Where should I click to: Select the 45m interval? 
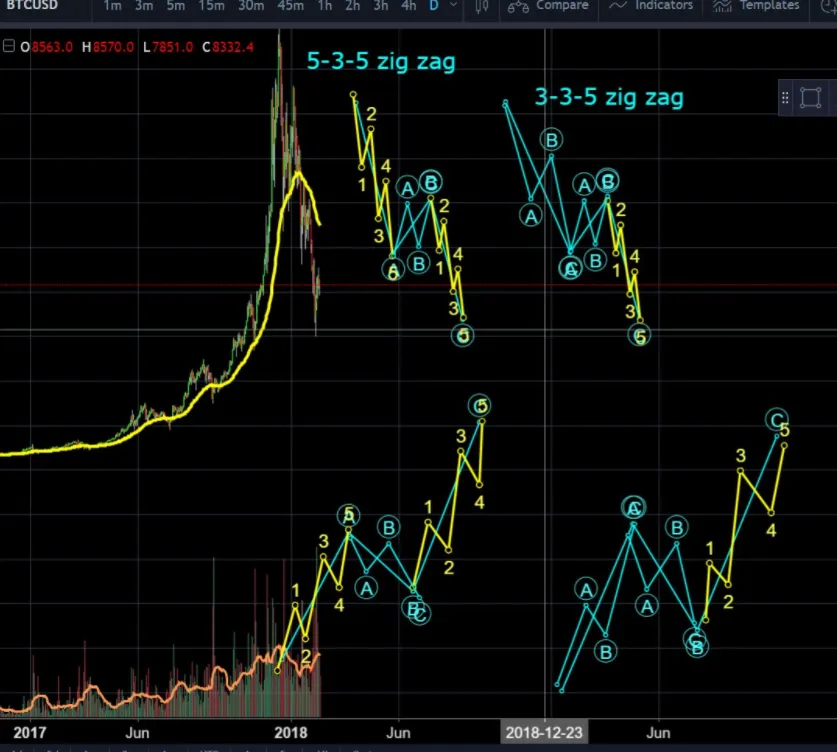point(291,6)
